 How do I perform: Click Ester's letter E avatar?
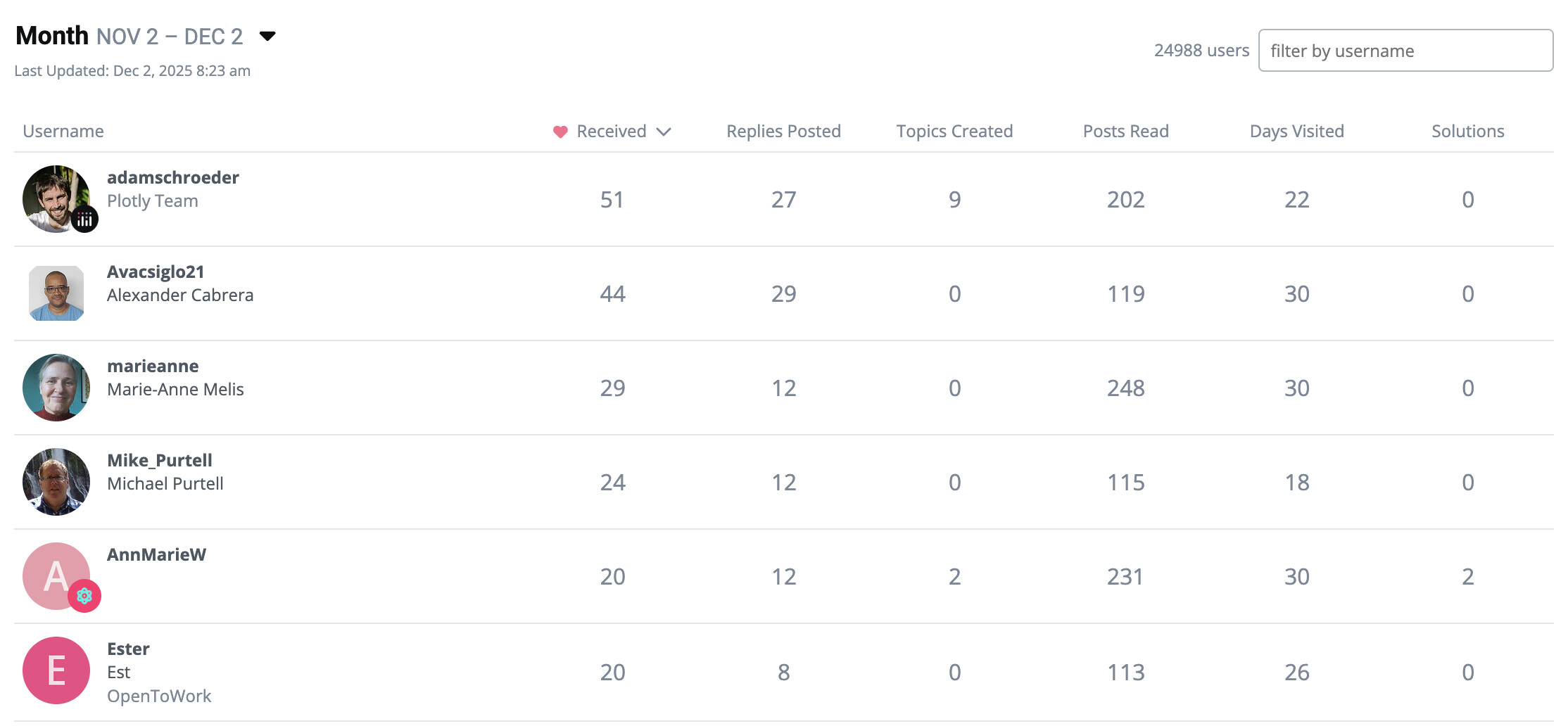pyautogui.click(x=56, y=670)
